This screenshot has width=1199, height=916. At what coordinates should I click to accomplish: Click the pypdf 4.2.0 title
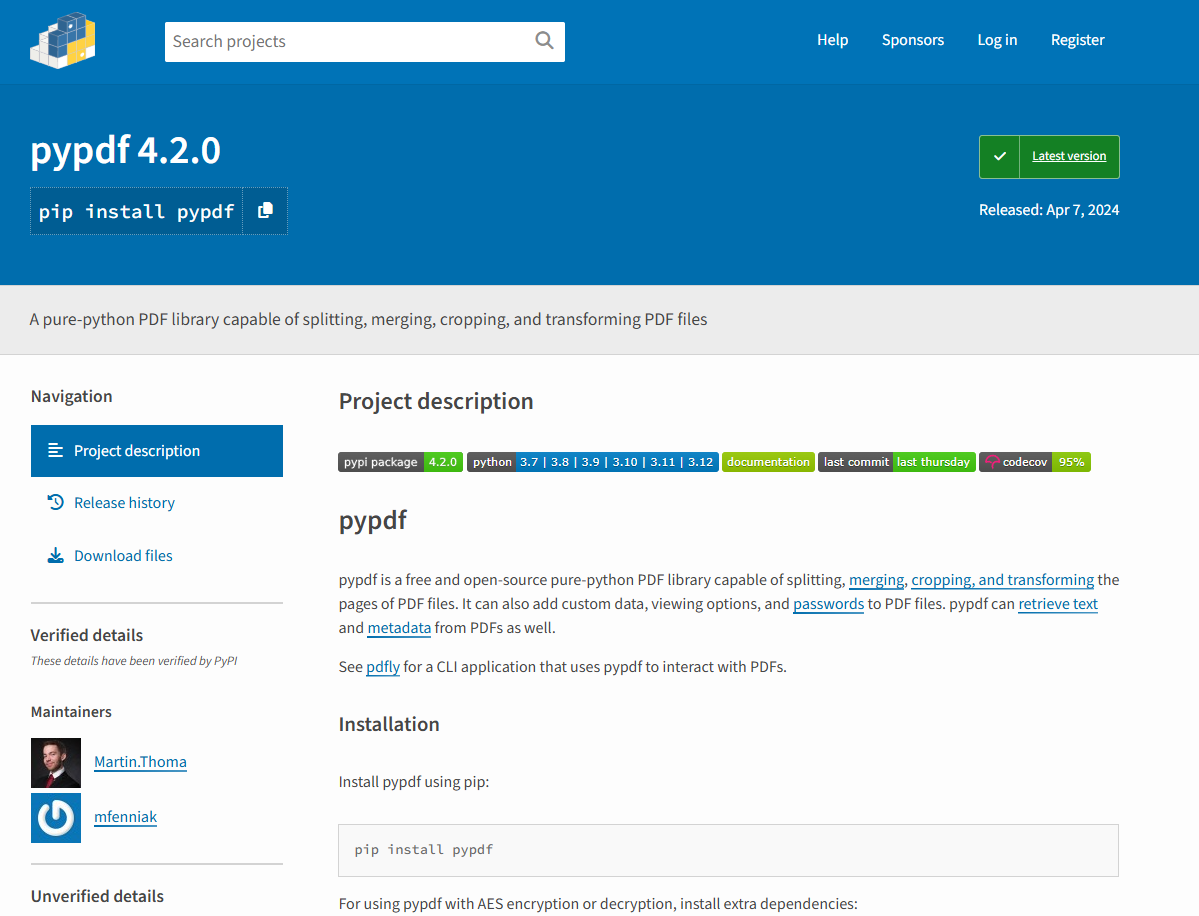125,150
